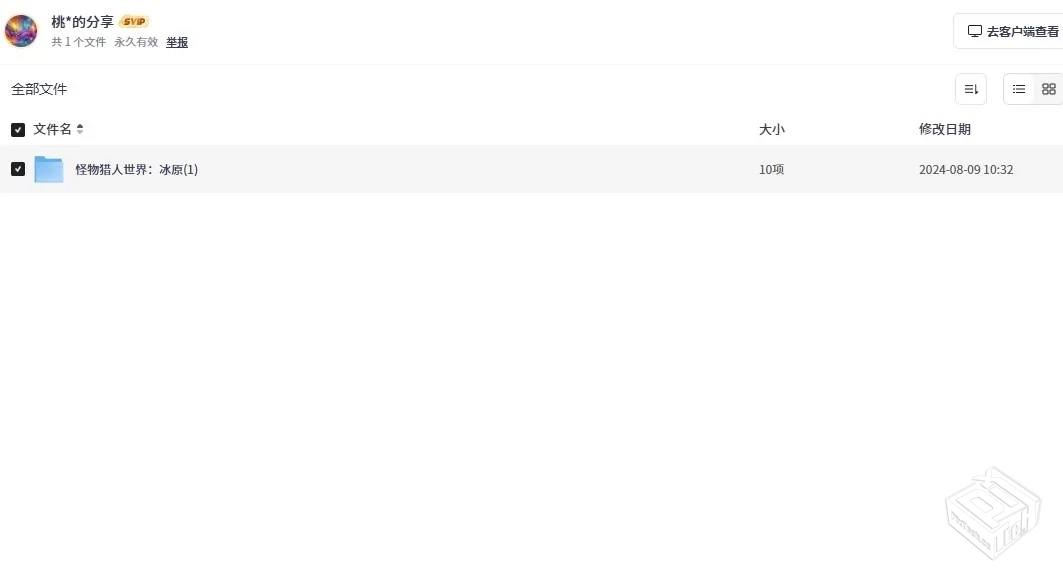1063x582 pixels.
Task: Click the 举报 report link
Action: pyautogui.click(x=177, y=42)
